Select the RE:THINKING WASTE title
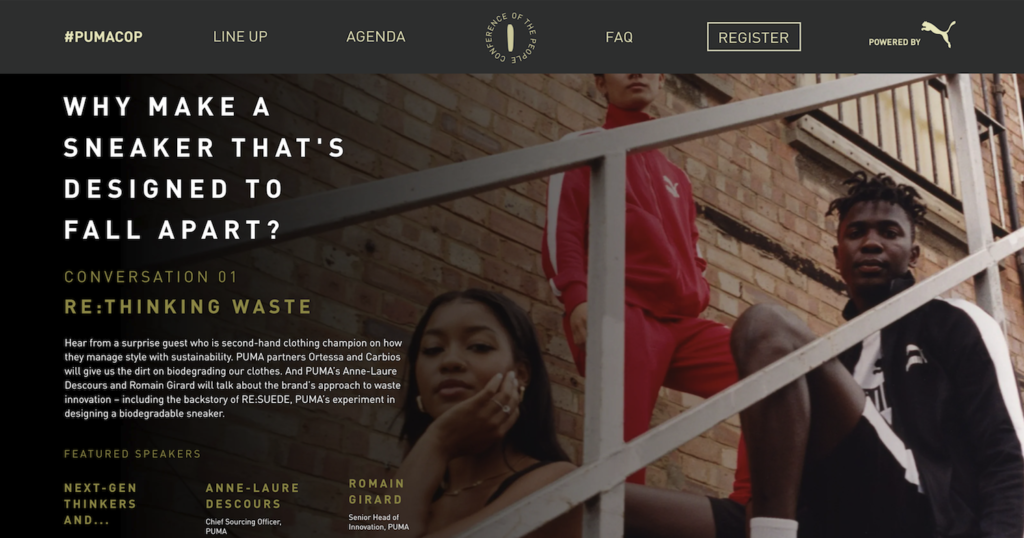 coord(188,307)
